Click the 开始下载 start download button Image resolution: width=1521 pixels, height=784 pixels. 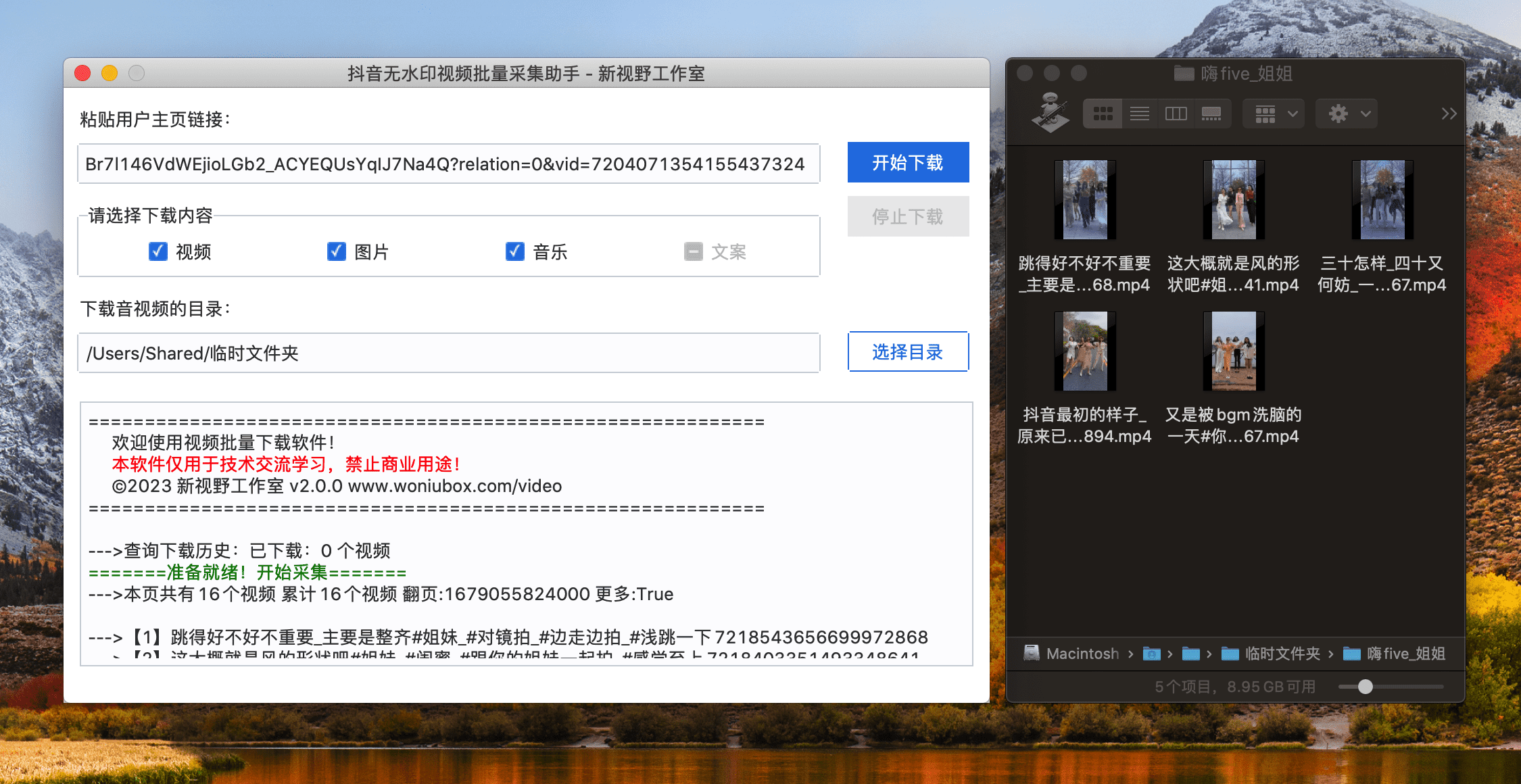(908, 162)
